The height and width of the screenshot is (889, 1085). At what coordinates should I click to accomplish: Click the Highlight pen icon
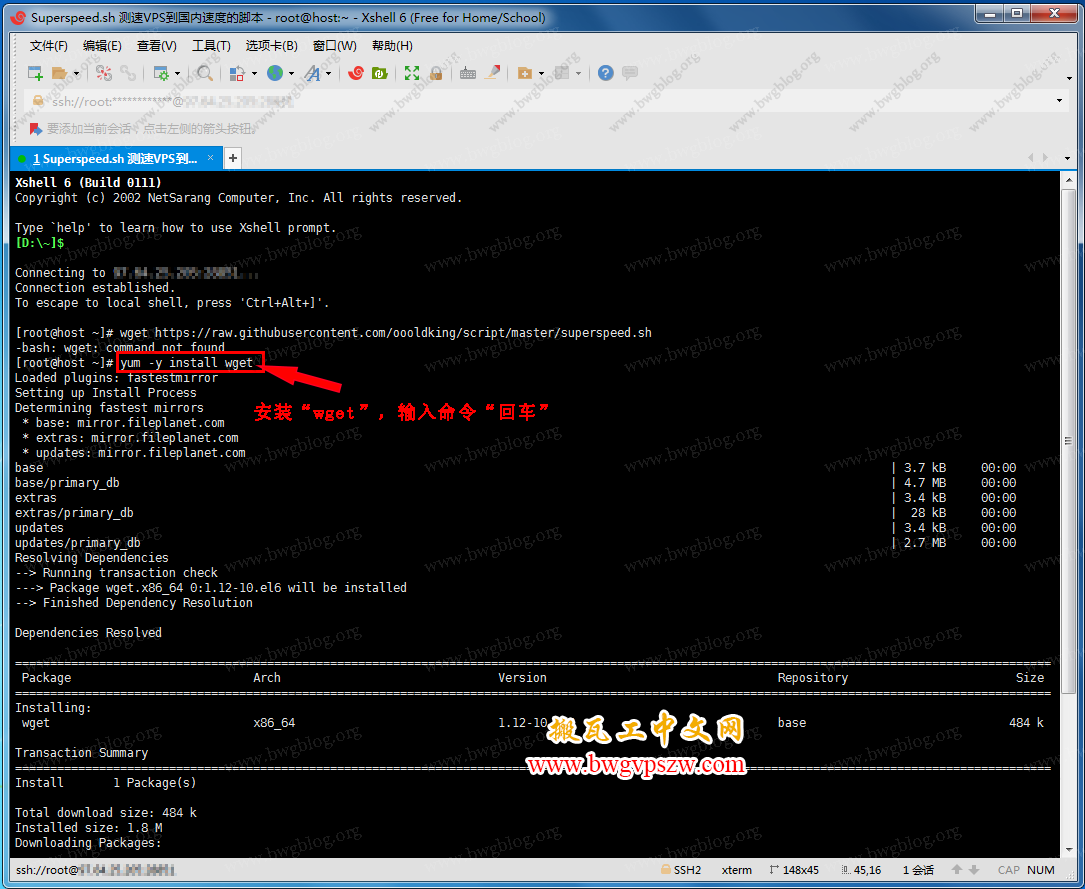point(492,72)
